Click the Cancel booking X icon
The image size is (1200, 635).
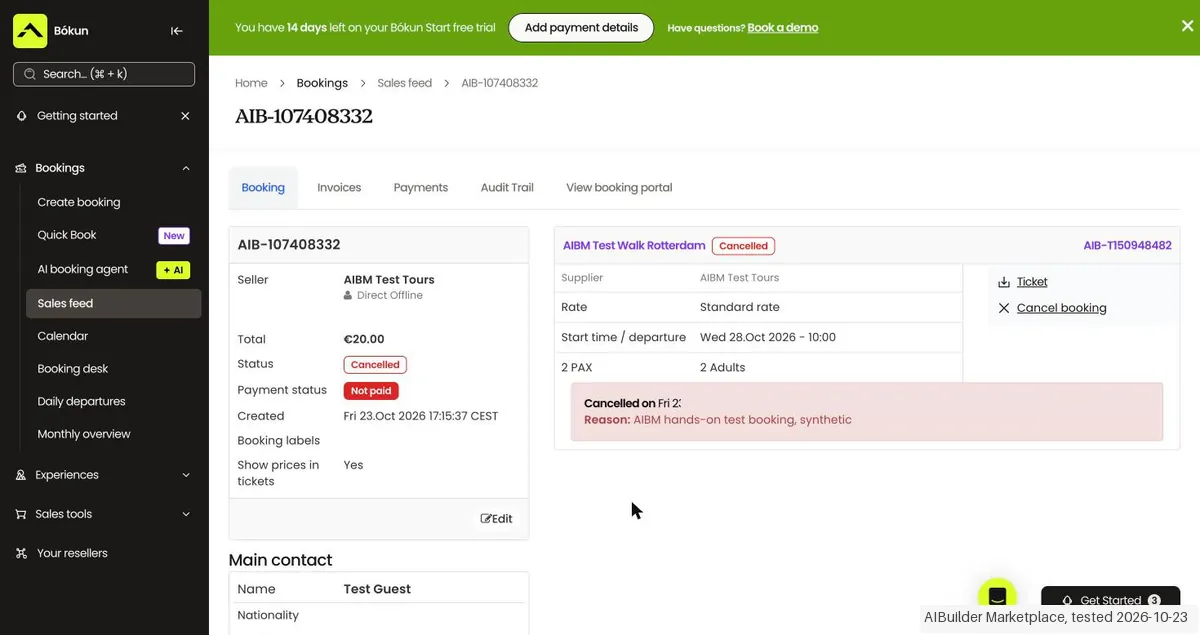pos(1004,308)
